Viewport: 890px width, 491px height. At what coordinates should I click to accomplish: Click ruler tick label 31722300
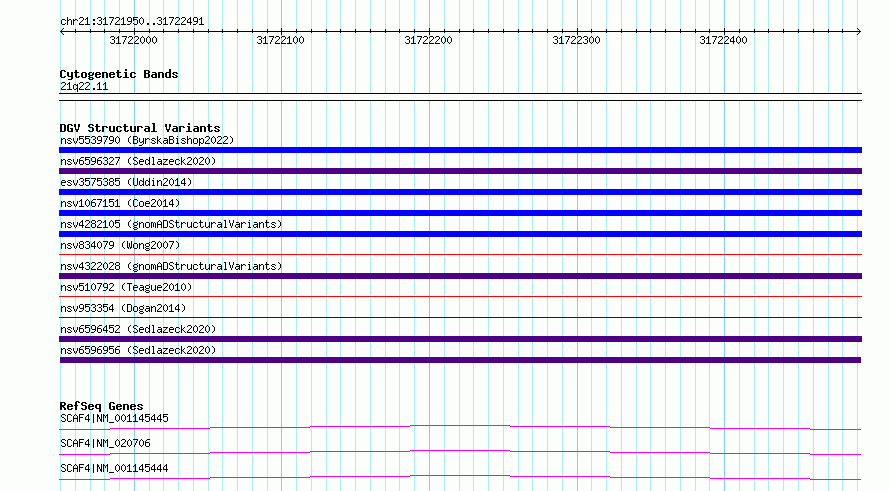pos(576,40)
